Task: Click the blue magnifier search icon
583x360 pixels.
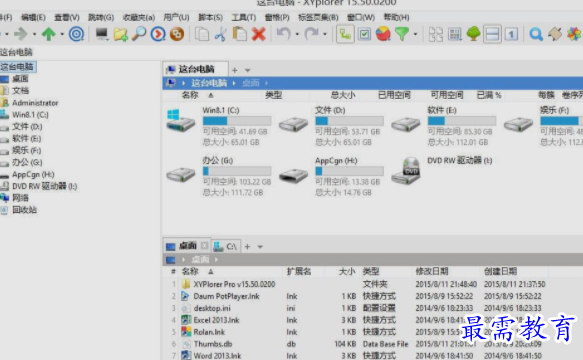Action: click(x=536, y=34)
